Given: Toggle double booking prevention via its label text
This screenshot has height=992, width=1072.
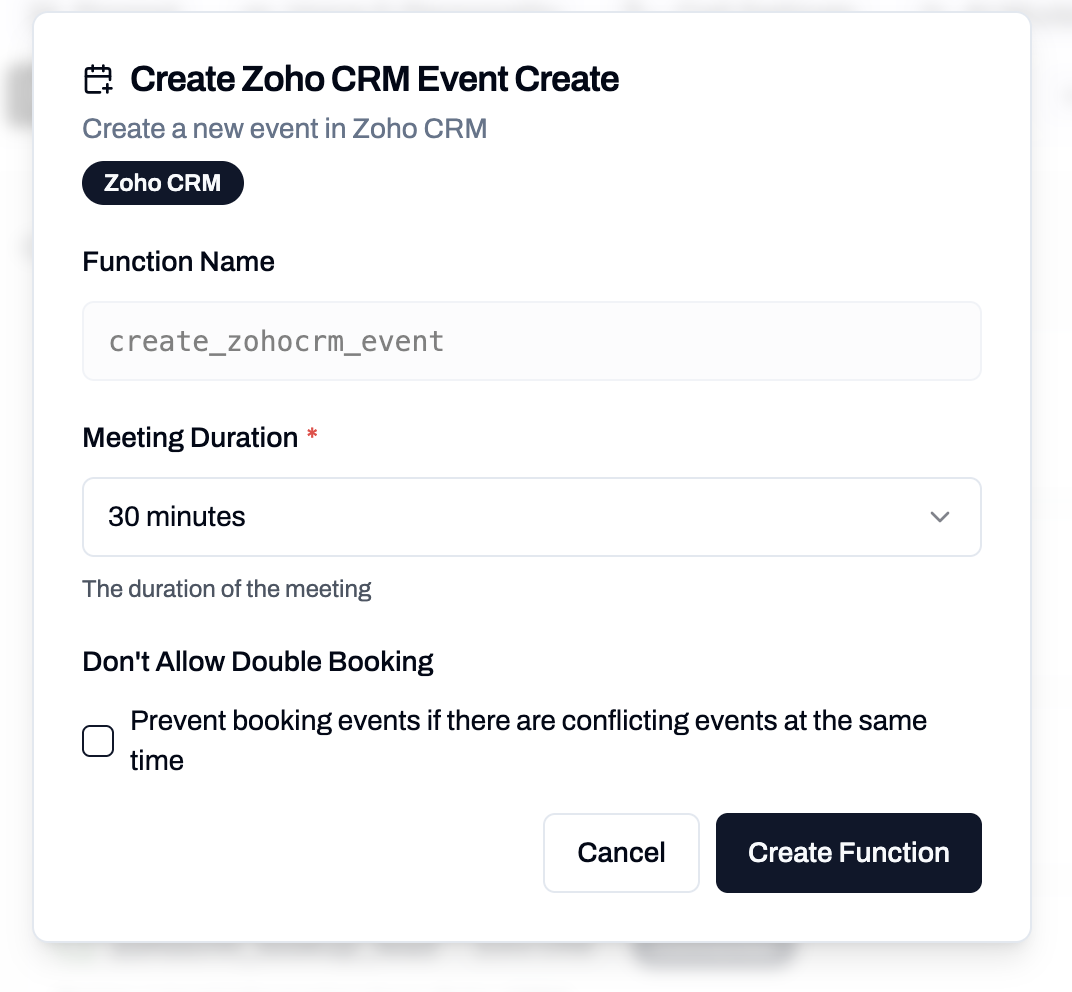Looking at the screenshot, I should (528, 740).
